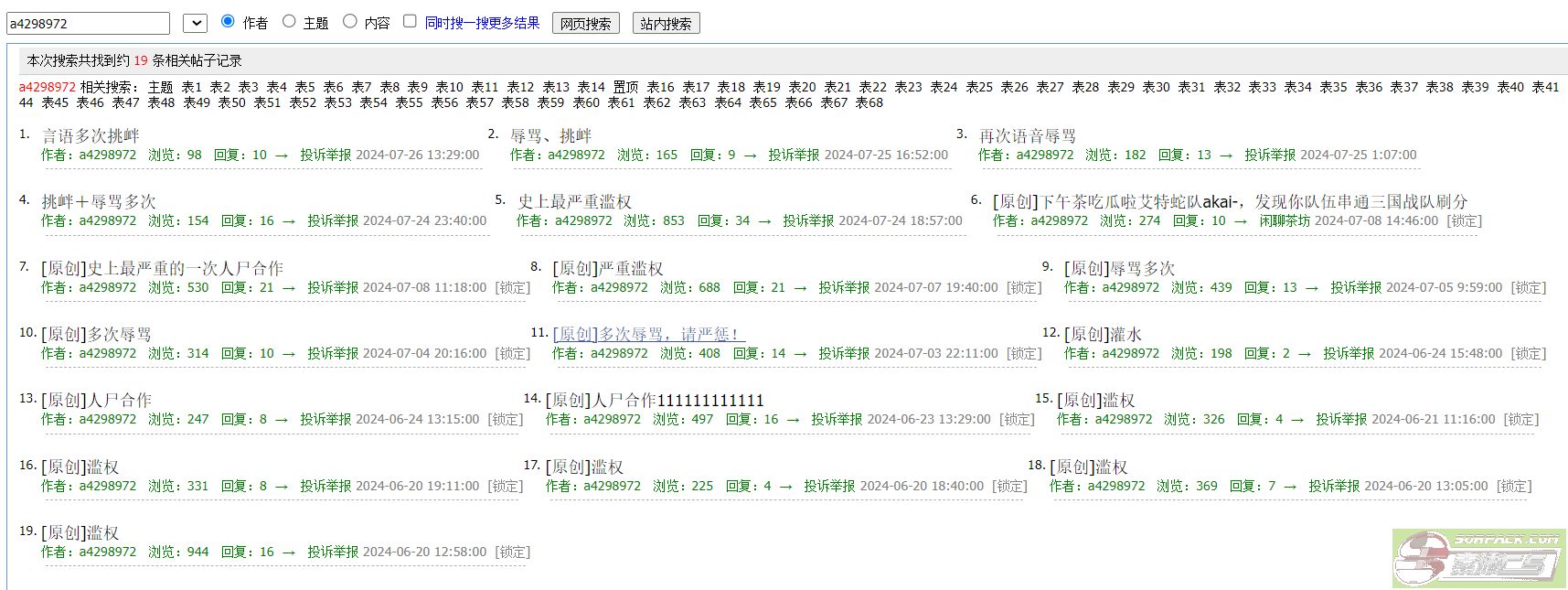Click the site logo in bottom-right corner
The width and height of the screenshot is (1568, 590).
click(1478, 557)
